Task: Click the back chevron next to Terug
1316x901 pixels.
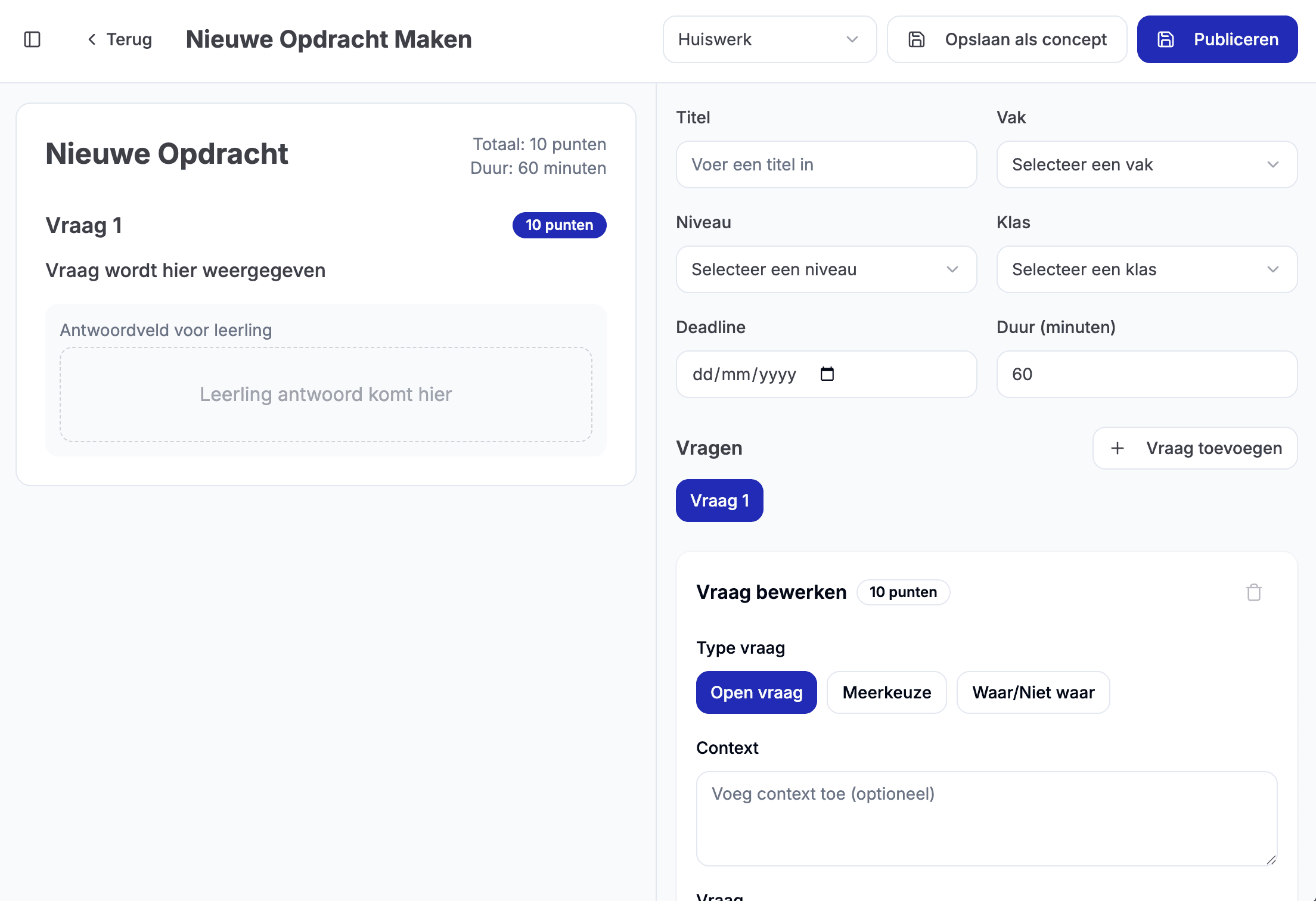Action: pos(92,39)
